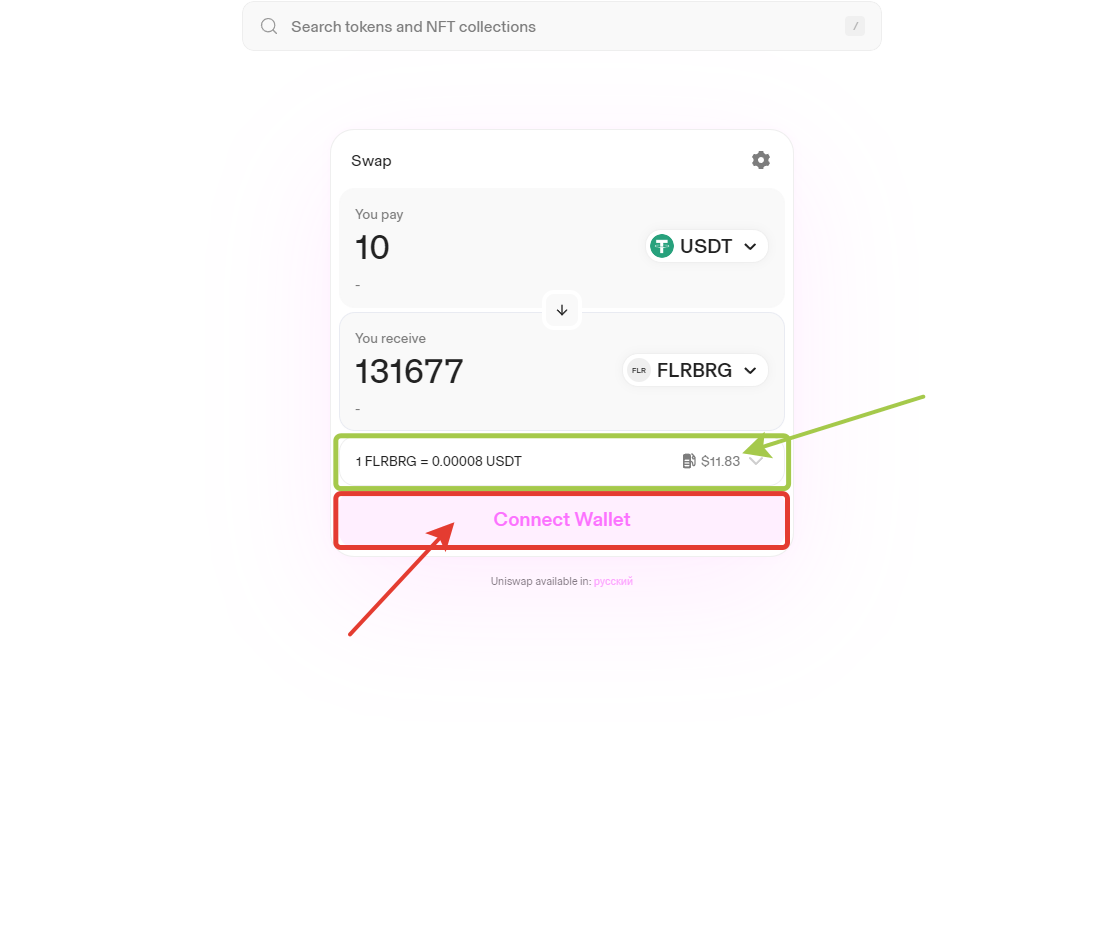The height and width of the screenshot is (929, 1102).
Task: Open the USDT dropdown chevron
Action: tap(750, 246)
